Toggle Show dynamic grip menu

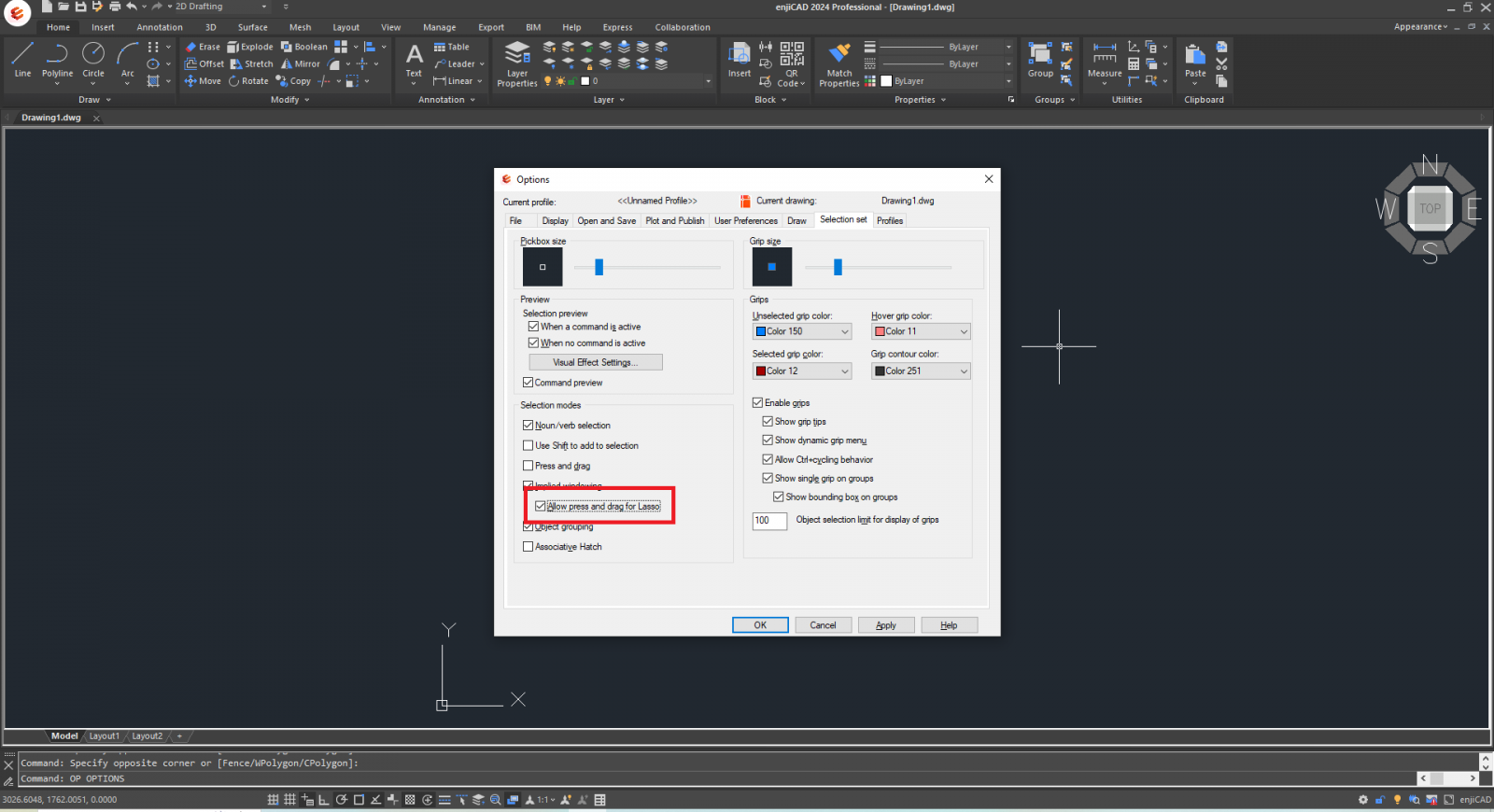[768, 441]
